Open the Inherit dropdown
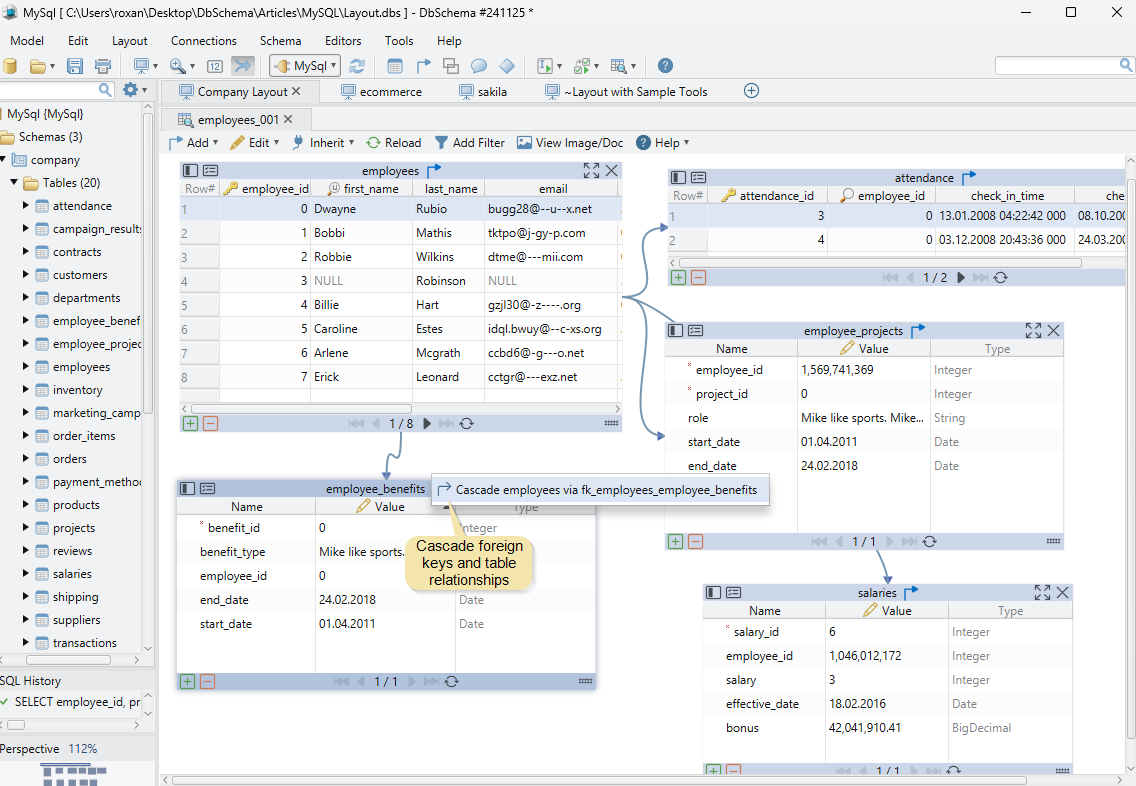The height and width of the screenshot is (786, 1136). [323, 143]
